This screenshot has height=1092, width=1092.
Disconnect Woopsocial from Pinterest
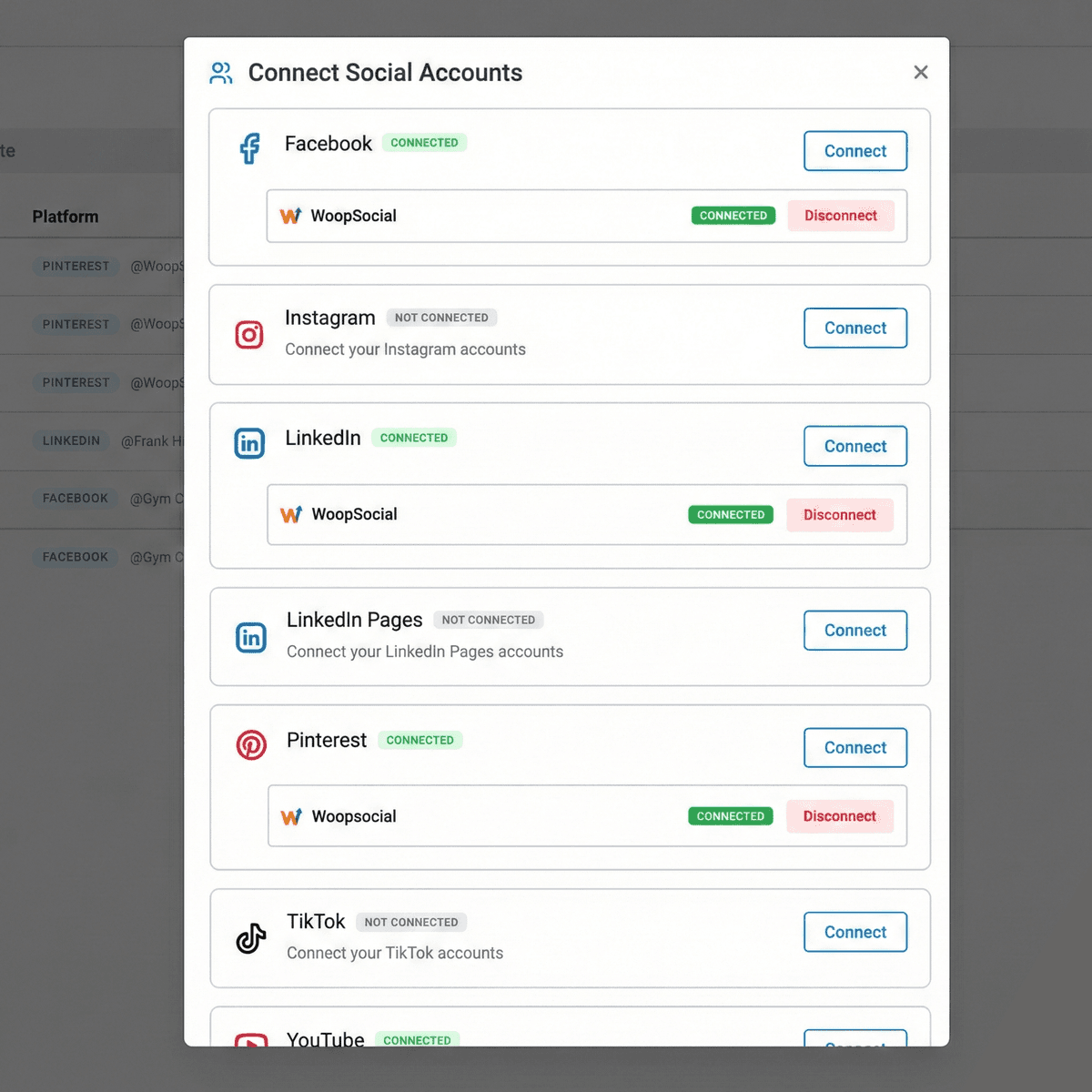pyautogui.click(x=839, y=816)
